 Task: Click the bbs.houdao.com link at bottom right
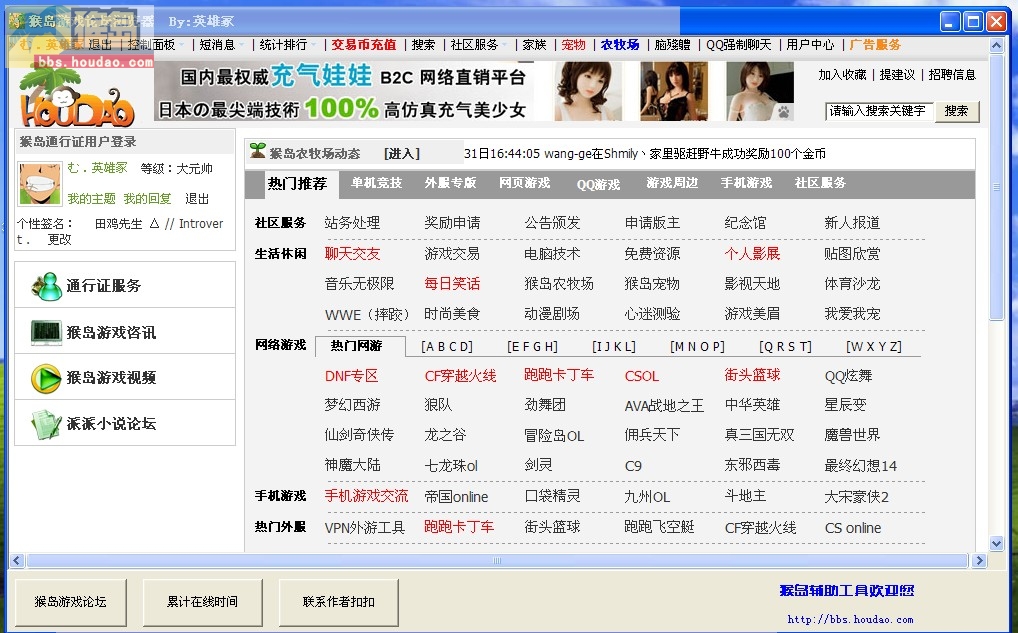pos(850,619)
